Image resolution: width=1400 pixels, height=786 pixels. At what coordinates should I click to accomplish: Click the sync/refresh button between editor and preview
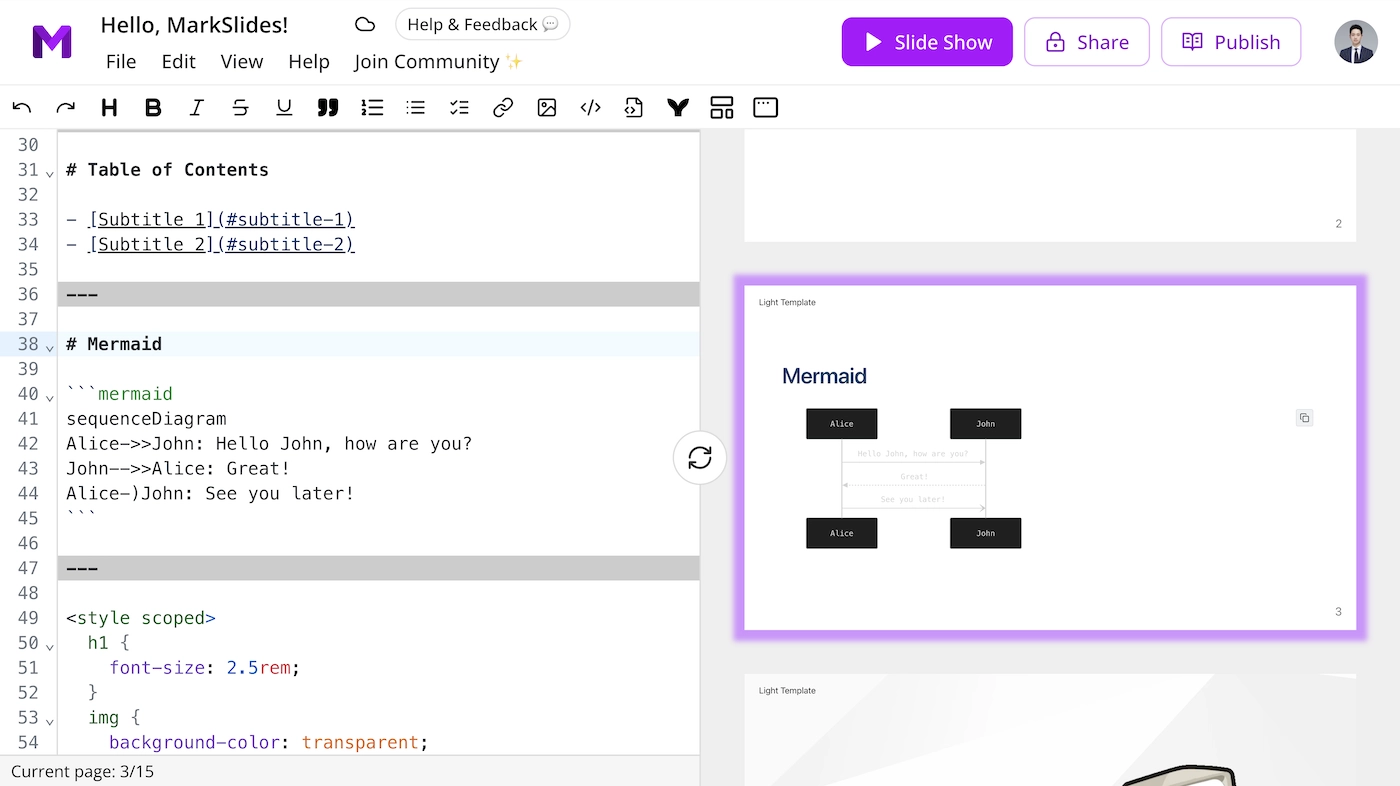click(x=699, y=457)
